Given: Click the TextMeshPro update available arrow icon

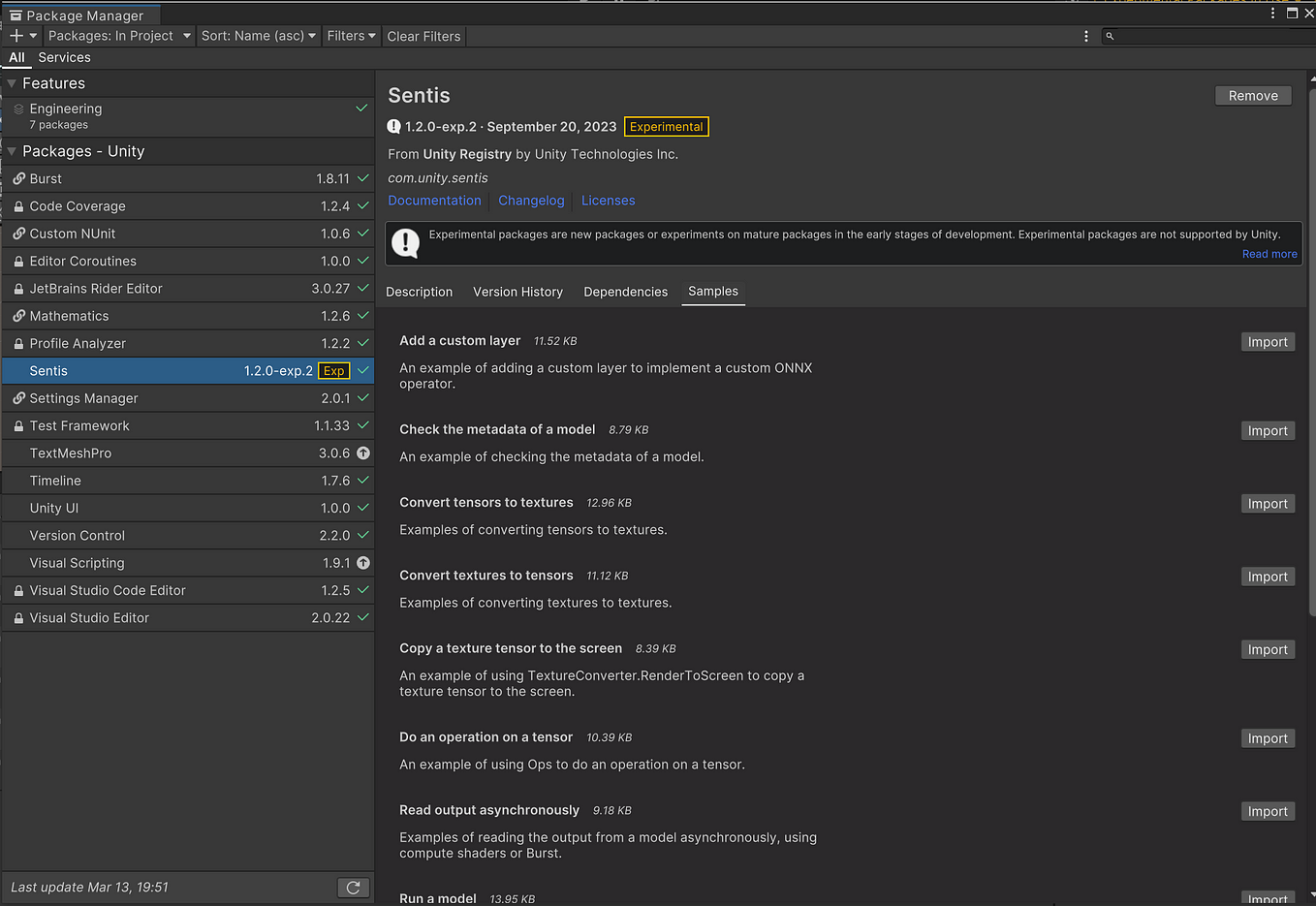Looking at the screenshot, I should tap(363, 453).
